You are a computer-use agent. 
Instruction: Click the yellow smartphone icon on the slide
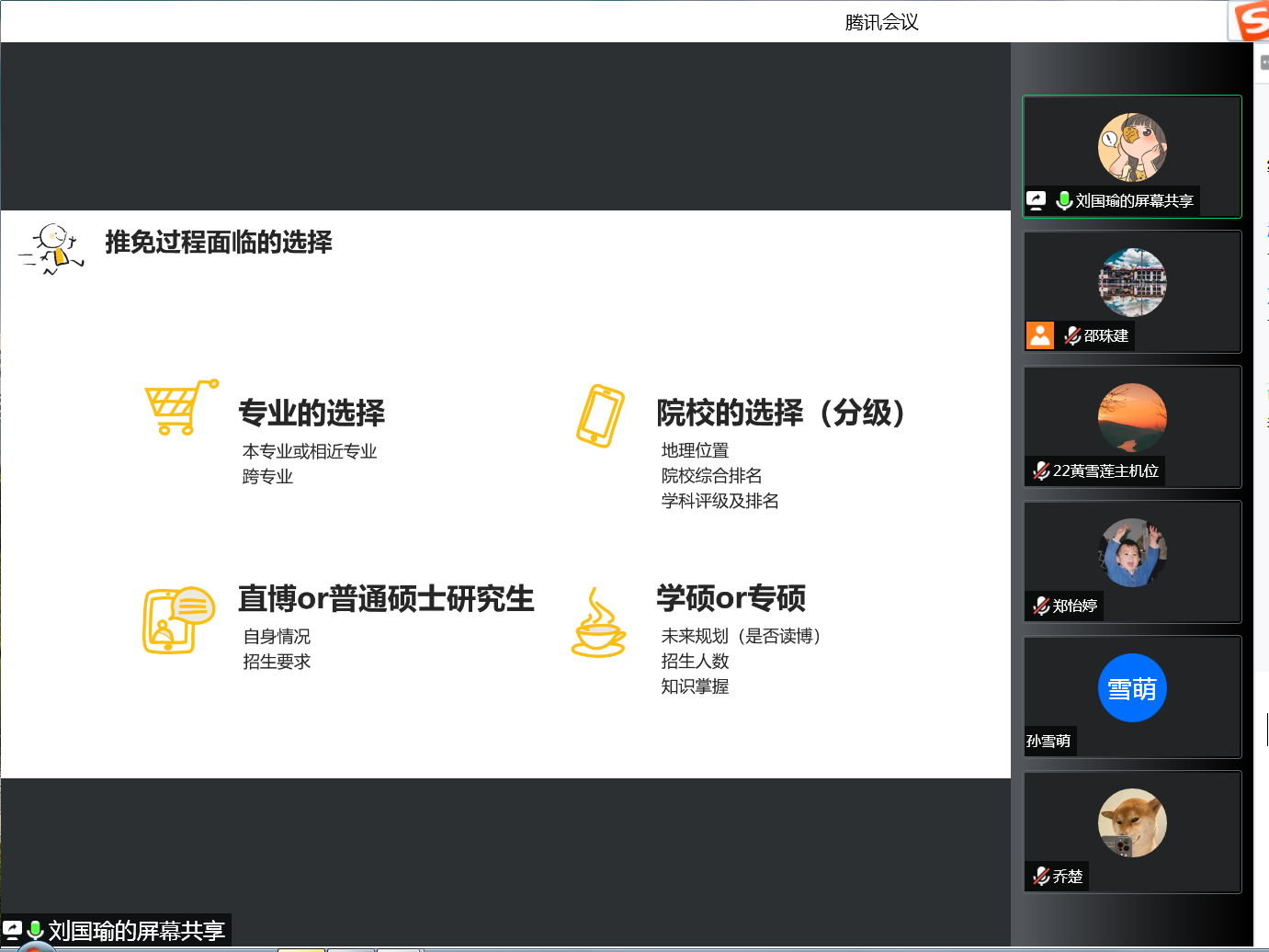pos(600,415)
